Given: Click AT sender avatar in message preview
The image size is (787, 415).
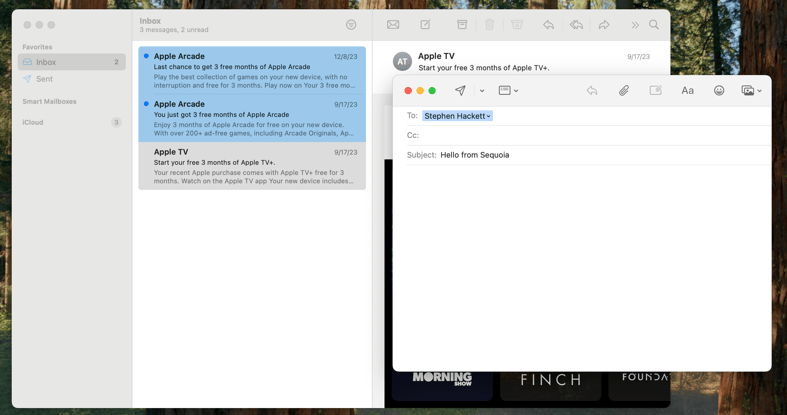Looking at the screenshot, I should (x=402, y=61).
